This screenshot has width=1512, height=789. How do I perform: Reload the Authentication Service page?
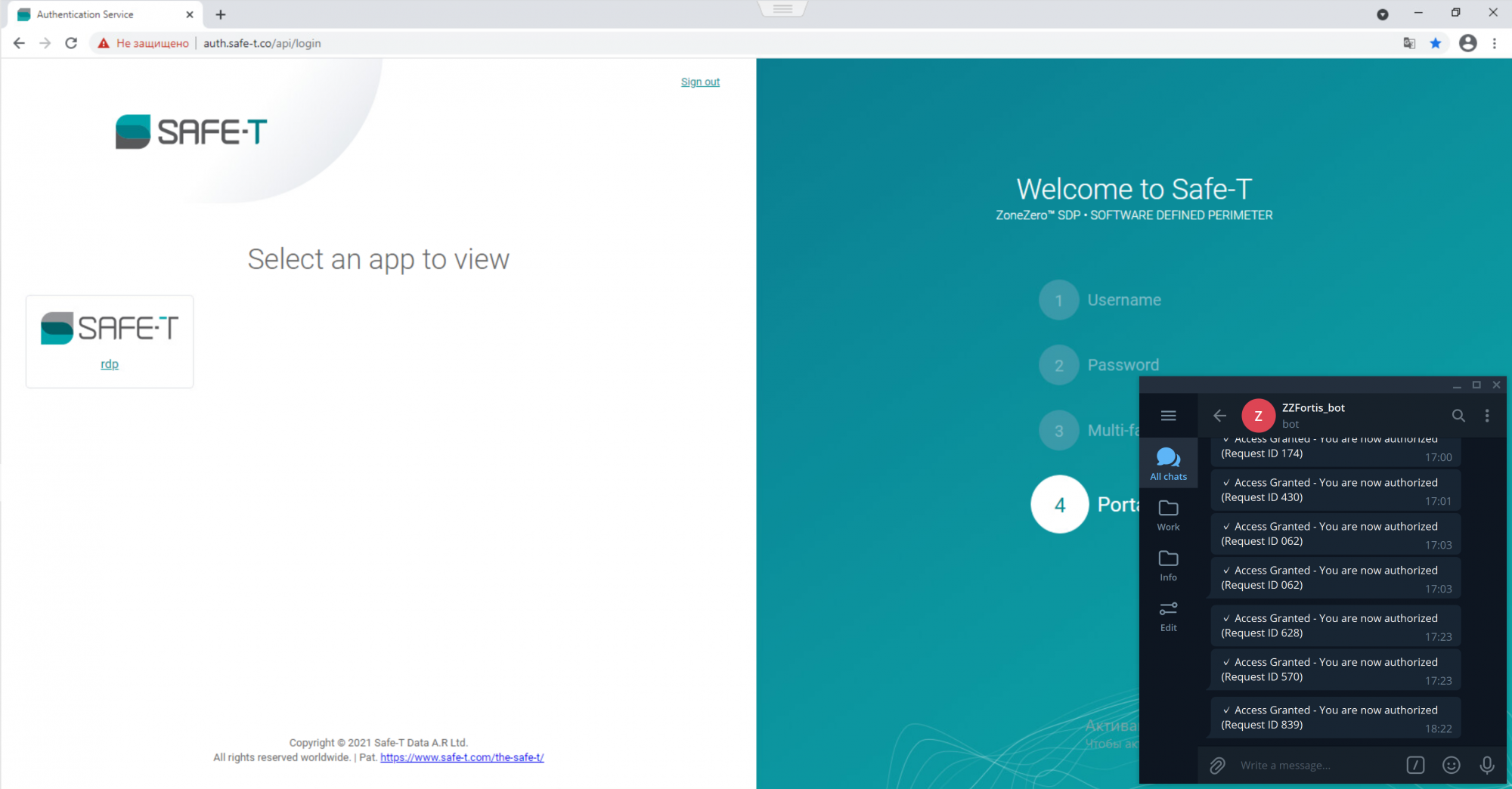(x=71, y=43)
